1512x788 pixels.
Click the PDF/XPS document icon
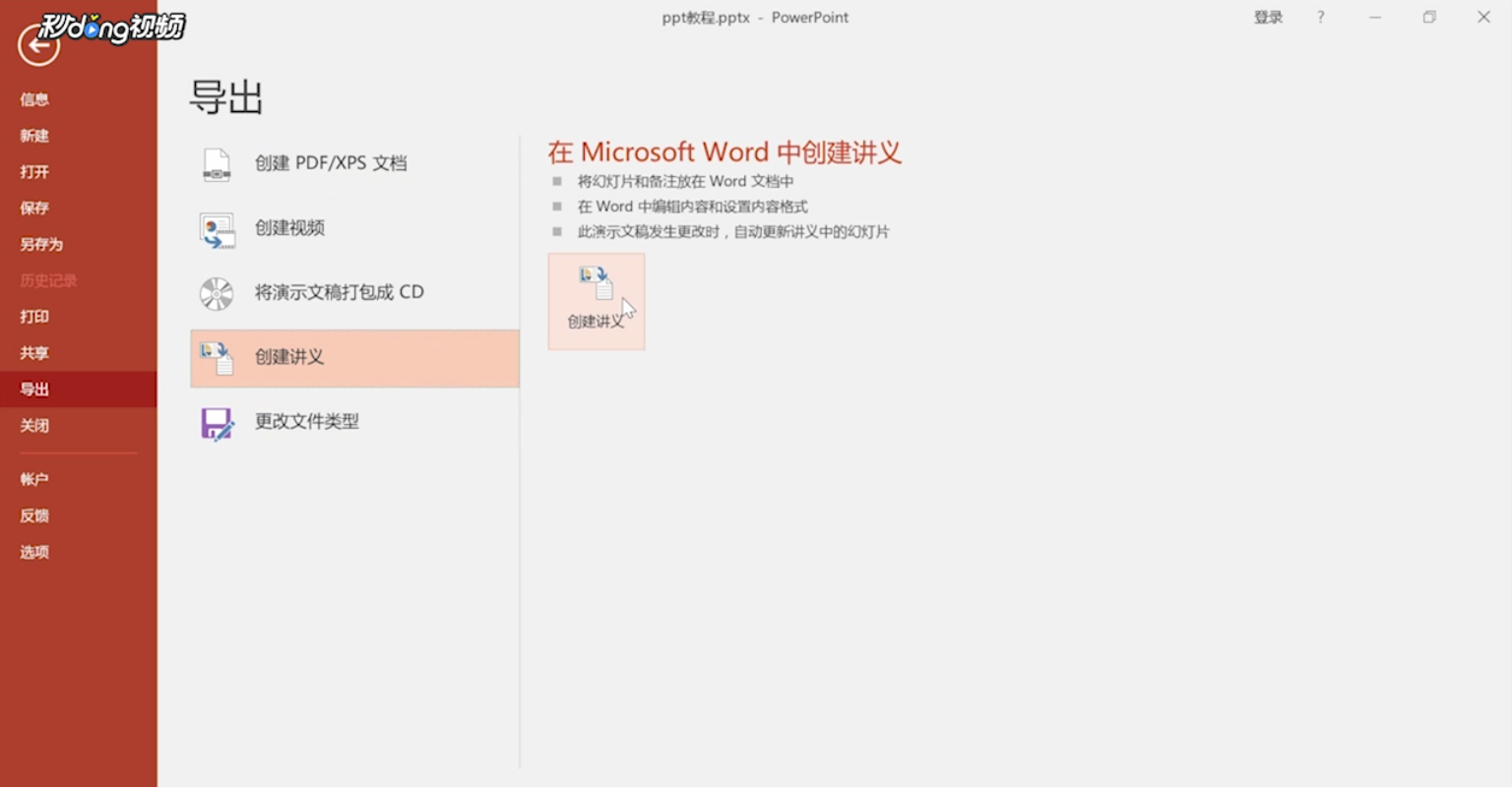pyautogui.click(x=217, y=164)
